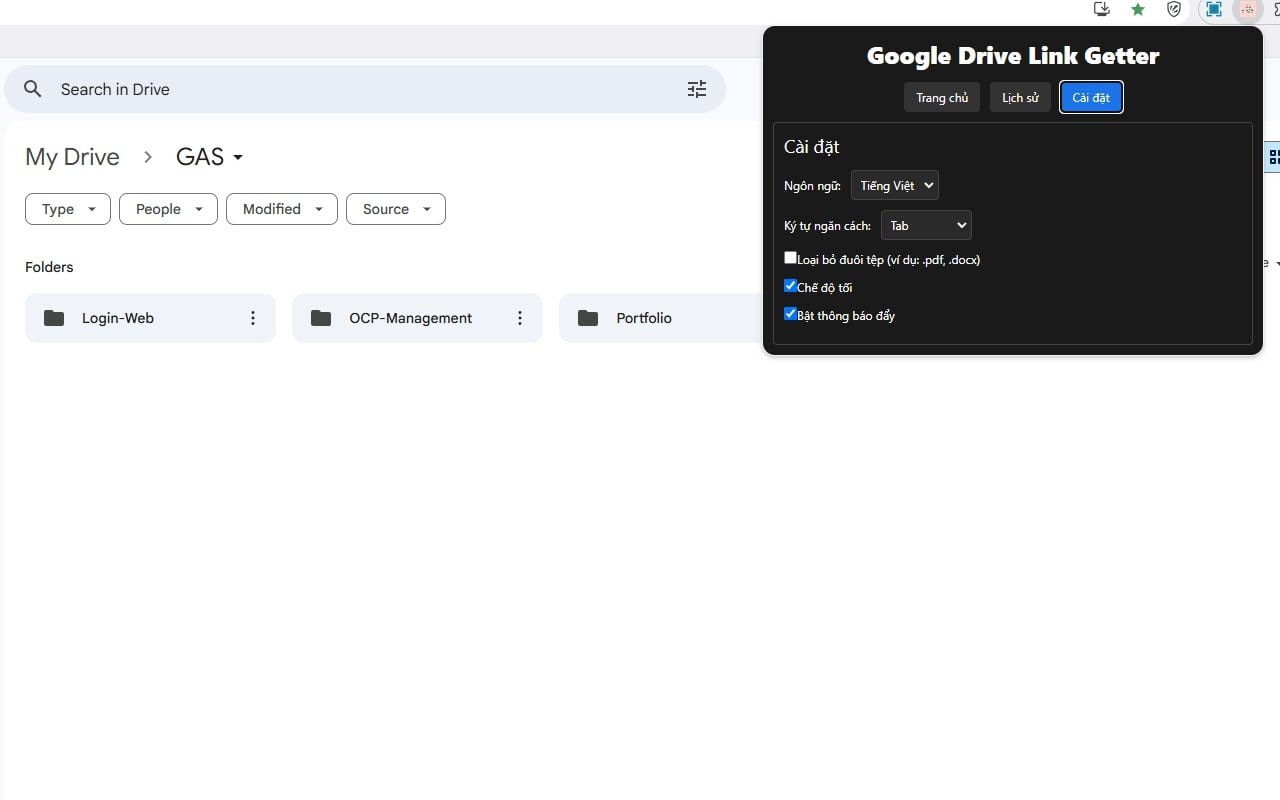Click the 'Ký tự ngăn cách:' label text

click(827, 226)
